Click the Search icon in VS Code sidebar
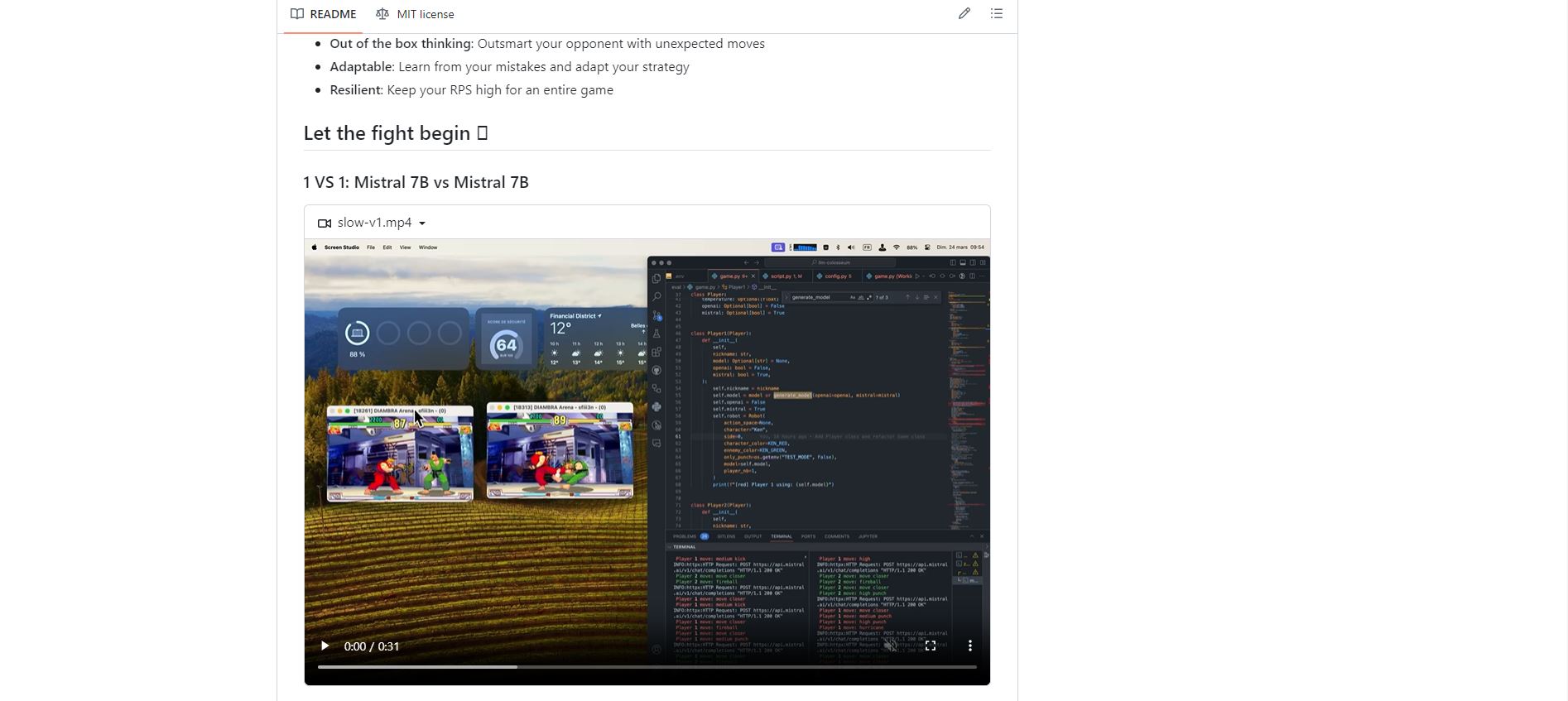Image resolution: width=1568 pixels, height=701 pixels. point(657,296)
